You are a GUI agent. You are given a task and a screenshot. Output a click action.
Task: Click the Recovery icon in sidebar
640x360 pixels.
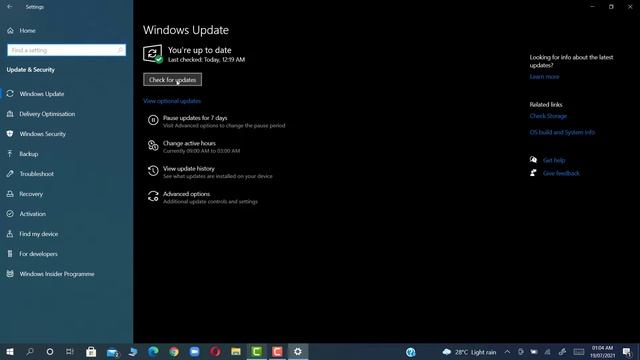(x=10, y=194)
